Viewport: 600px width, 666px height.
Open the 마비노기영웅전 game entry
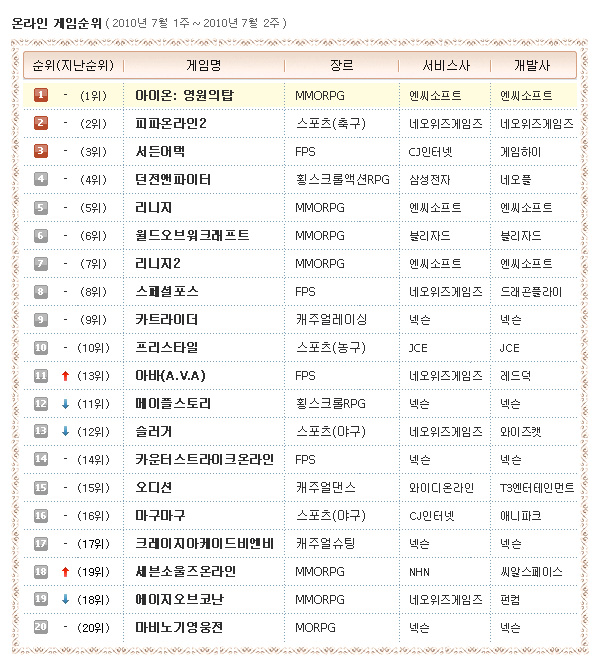point(179,627)
